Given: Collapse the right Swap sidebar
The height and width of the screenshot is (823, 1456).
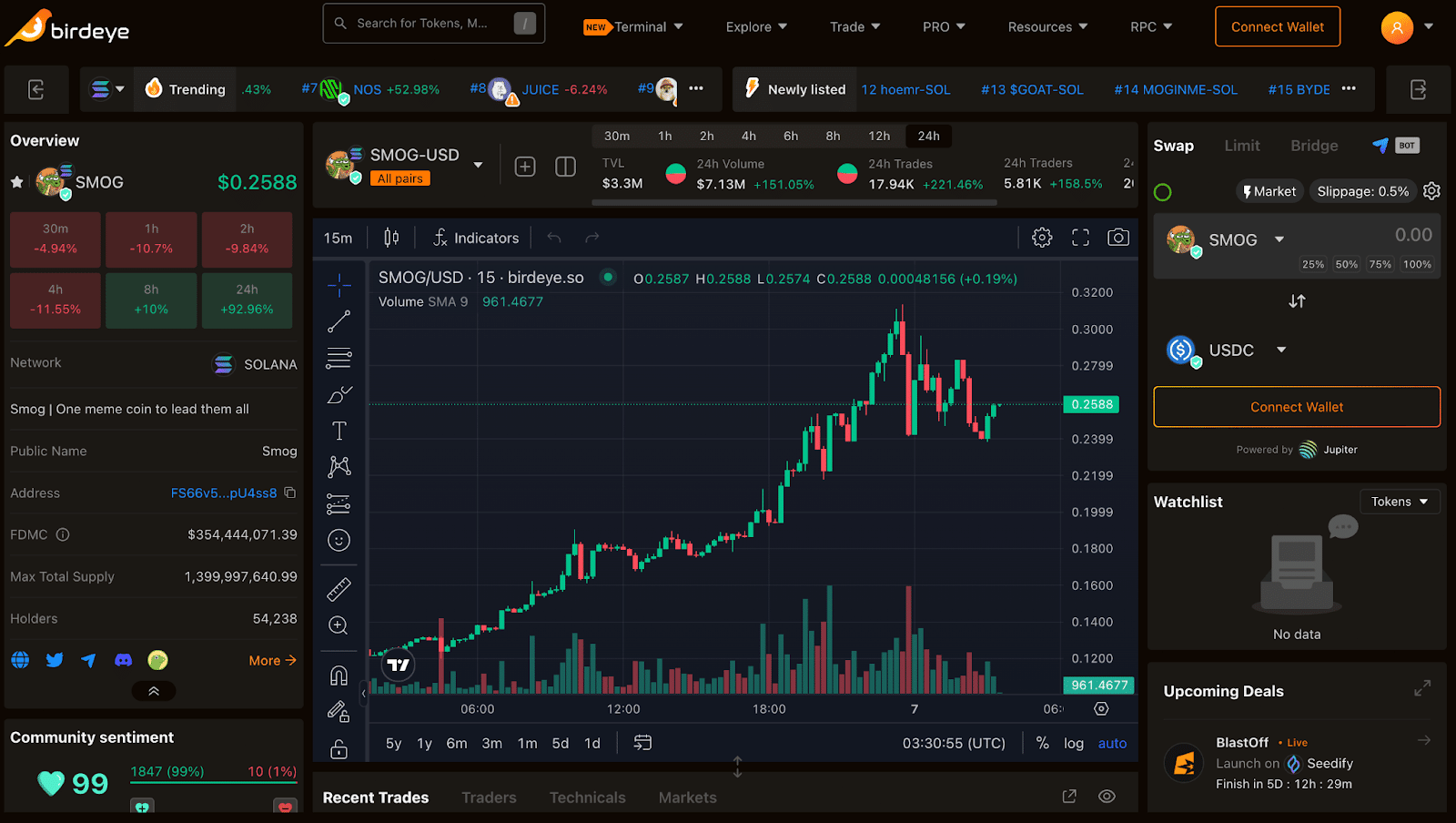Looking at the screenshot, I should click(1419, 89).
